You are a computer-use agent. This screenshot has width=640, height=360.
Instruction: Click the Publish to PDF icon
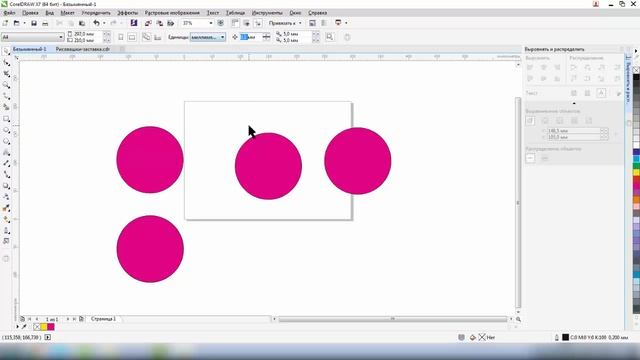(171, 23)
